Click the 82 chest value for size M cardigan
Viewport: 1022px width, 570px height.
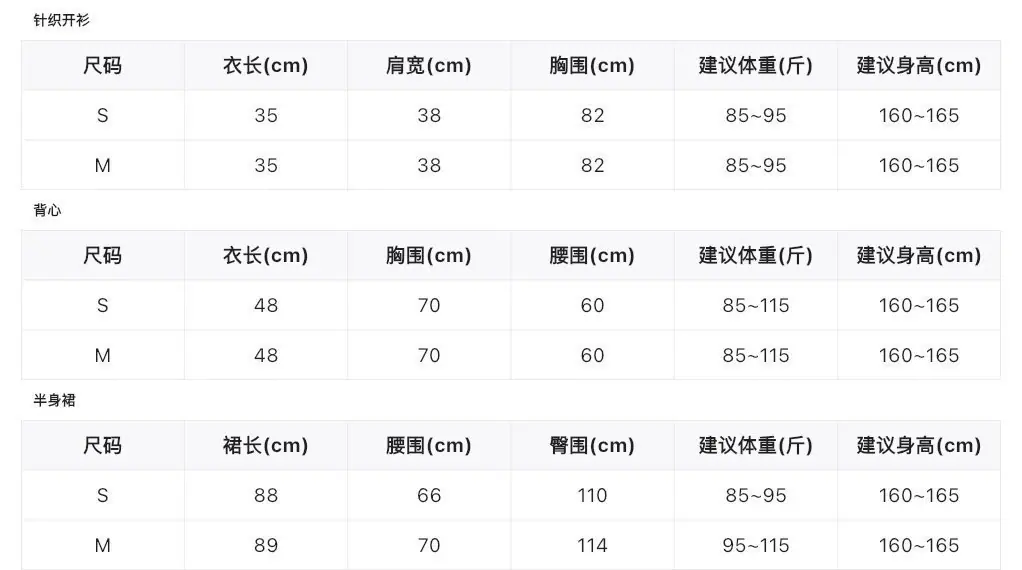click(592, 165)
